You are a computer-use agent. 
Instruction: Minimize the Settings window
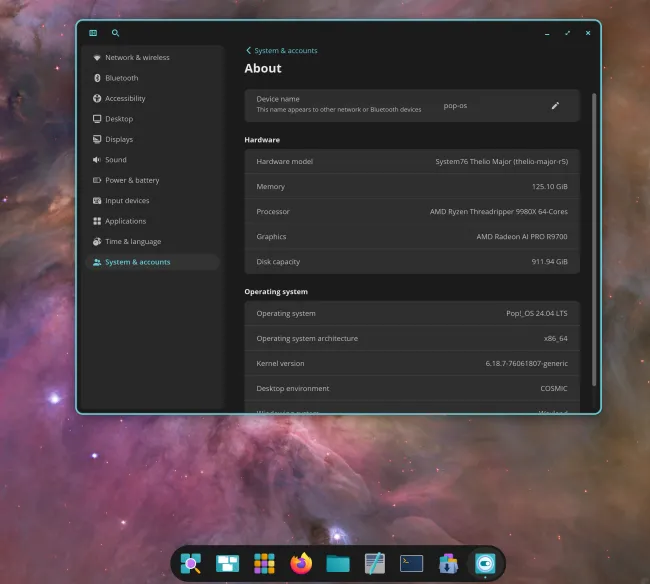(x=547, y=33)
